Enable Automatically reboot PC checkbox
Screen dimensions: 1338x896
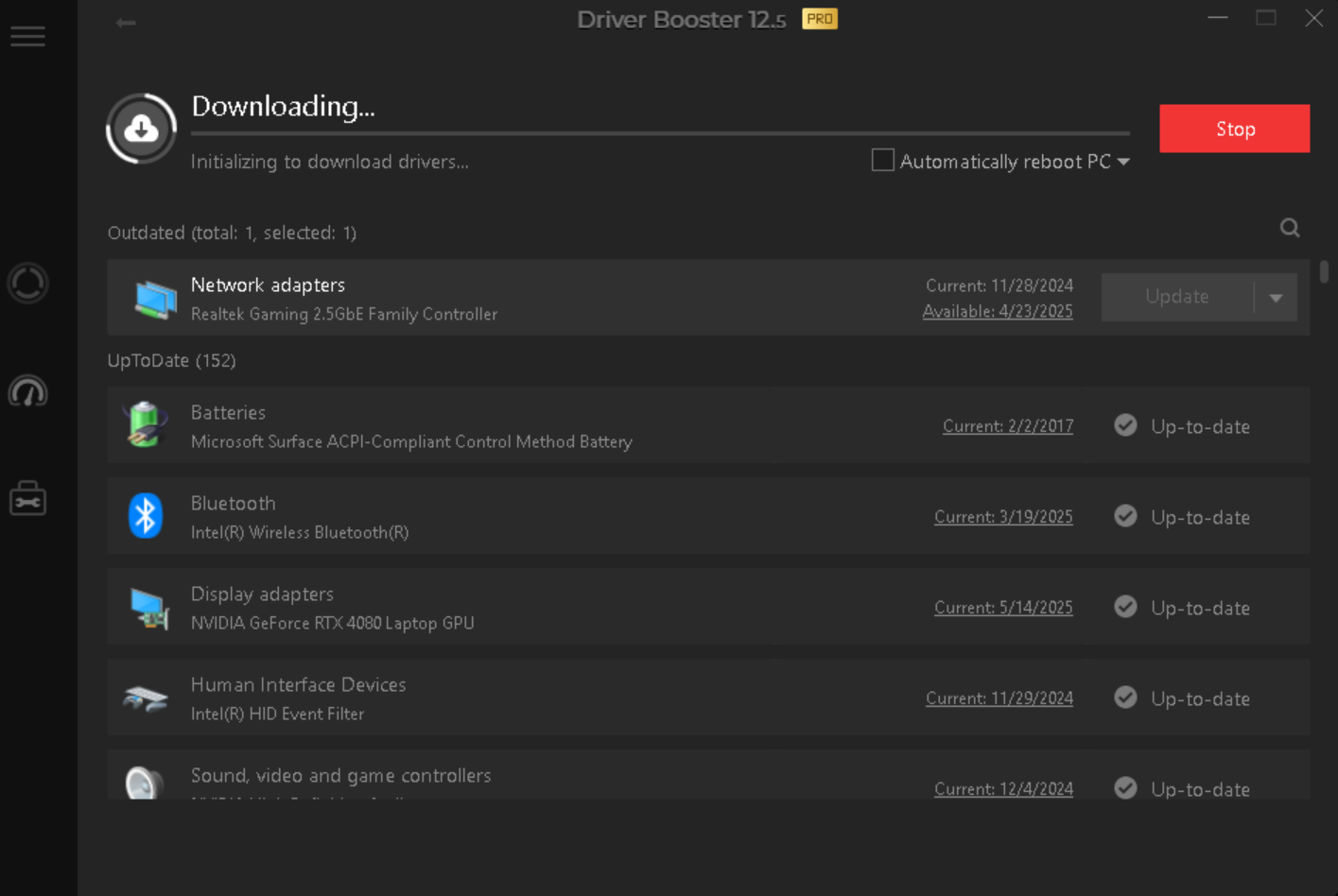(x=882, y=161)
